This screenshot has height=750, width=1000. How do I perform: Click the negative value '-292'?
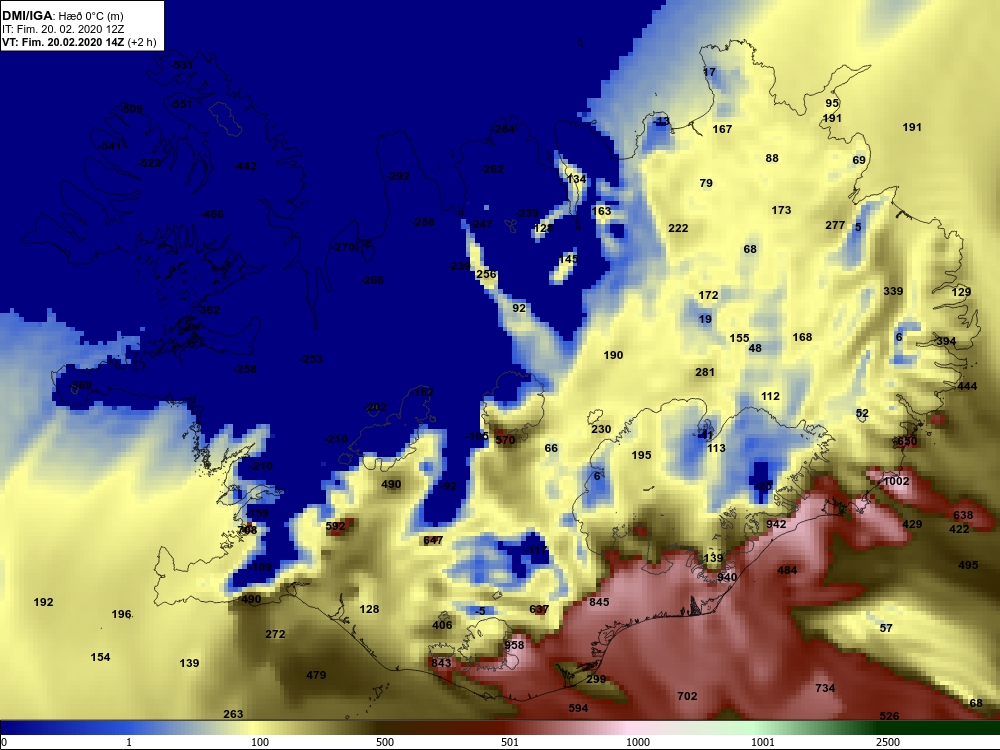(399, 176)
